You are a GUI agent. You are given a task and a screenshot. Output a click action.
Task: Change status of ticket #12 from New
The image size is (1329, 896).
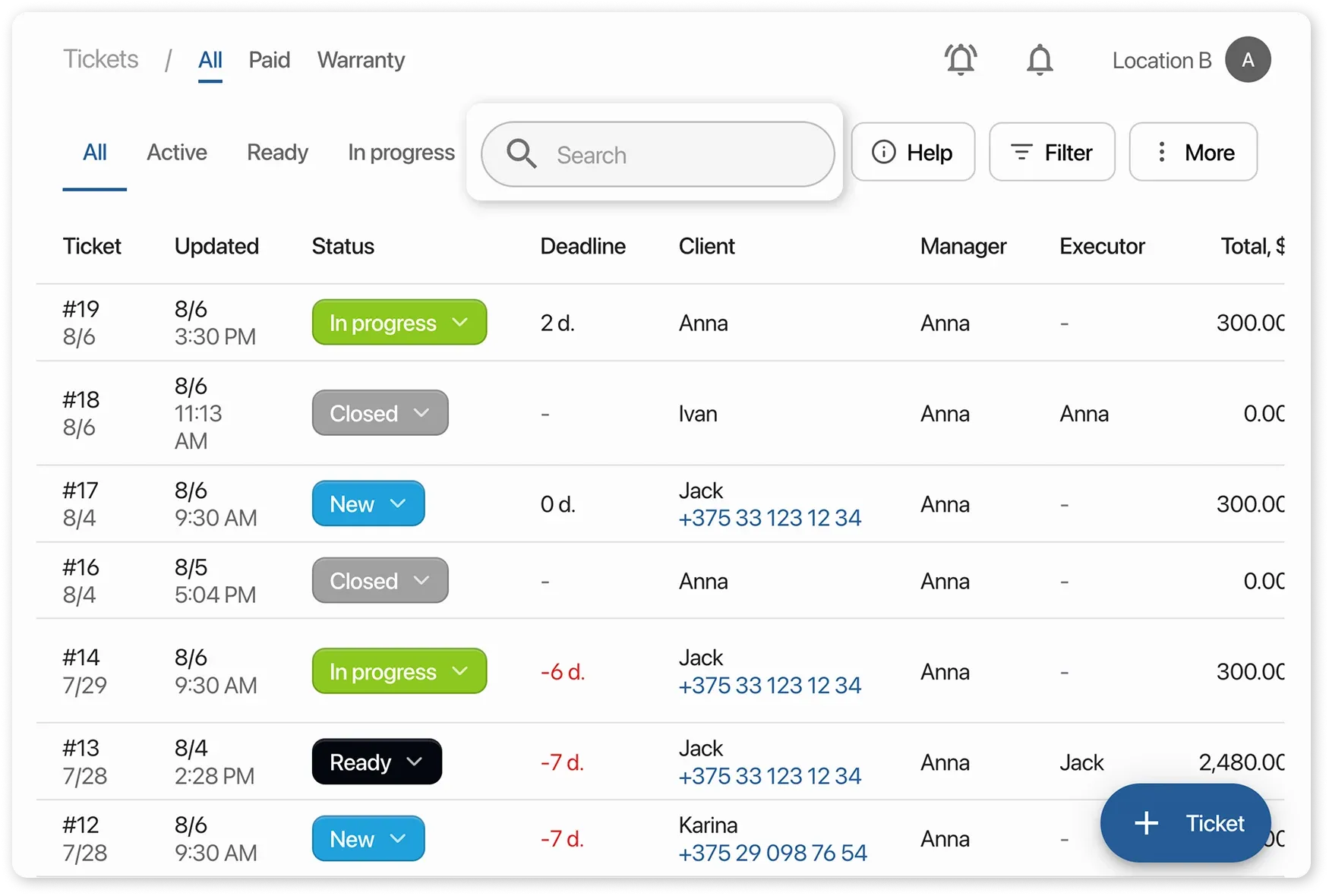(368, 838)
